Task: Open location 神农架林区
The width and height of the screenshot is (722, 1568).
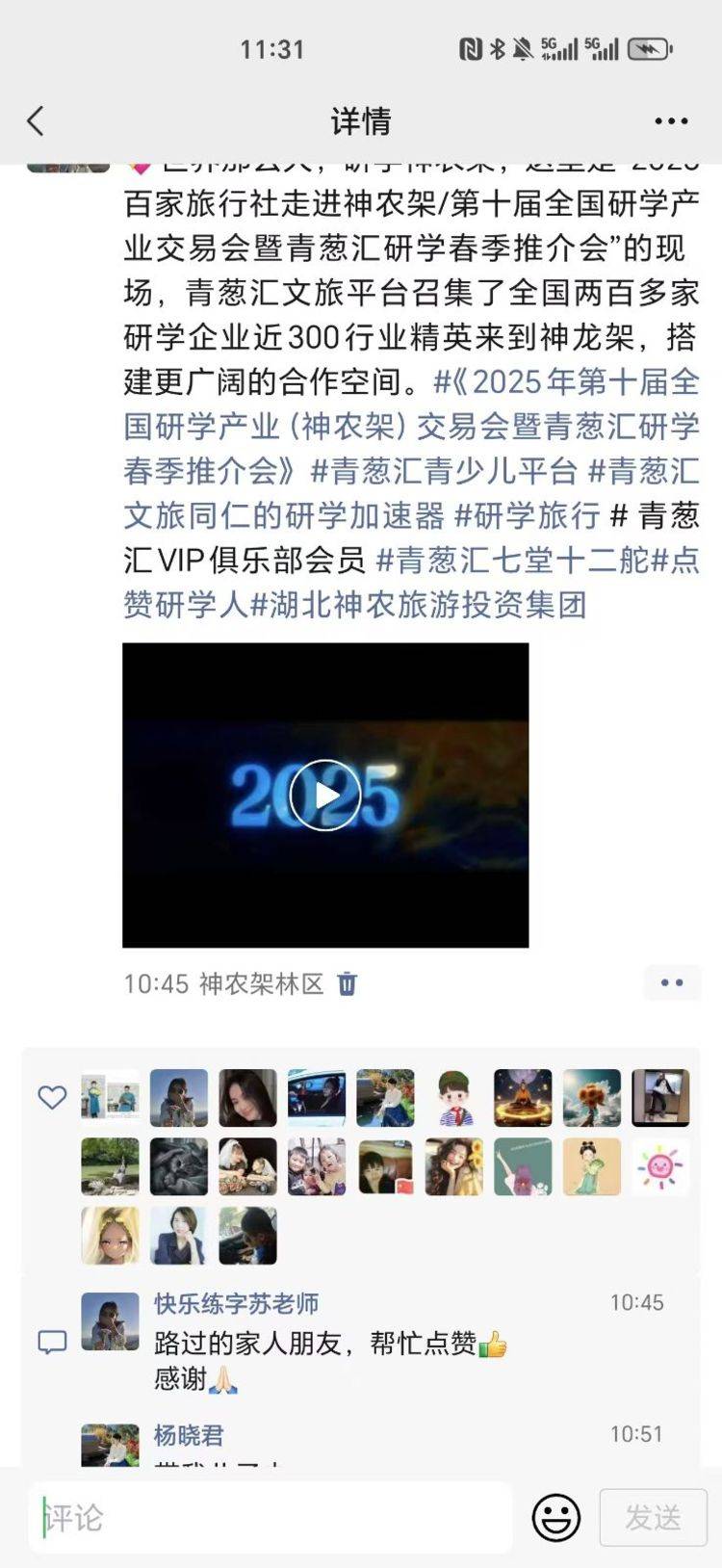Action: coord(261,983)
